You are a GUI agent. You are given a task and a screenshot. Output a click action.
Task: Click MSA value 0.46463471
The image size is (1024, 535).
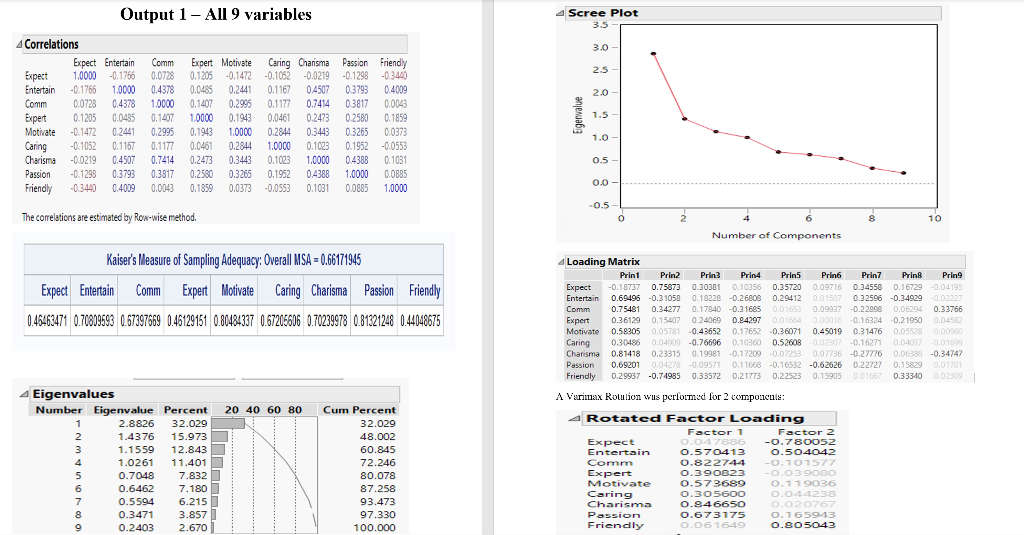(x=48, y=321)
